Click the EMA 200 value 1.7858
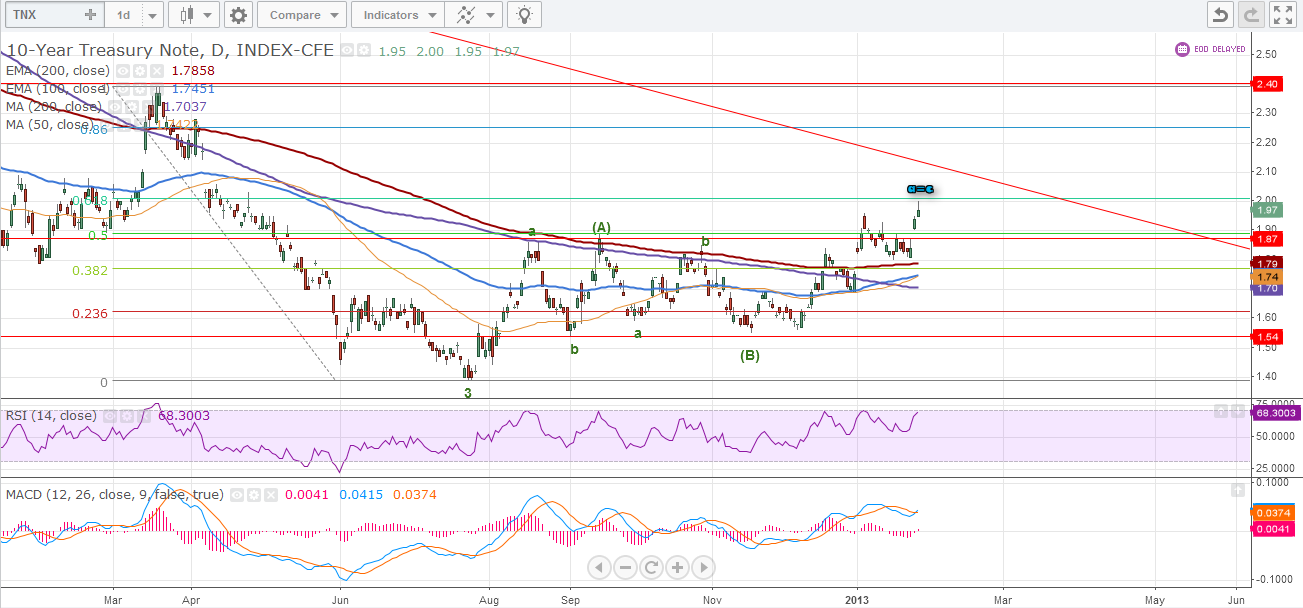The image size is (1303, 608). tap(193, 71)
